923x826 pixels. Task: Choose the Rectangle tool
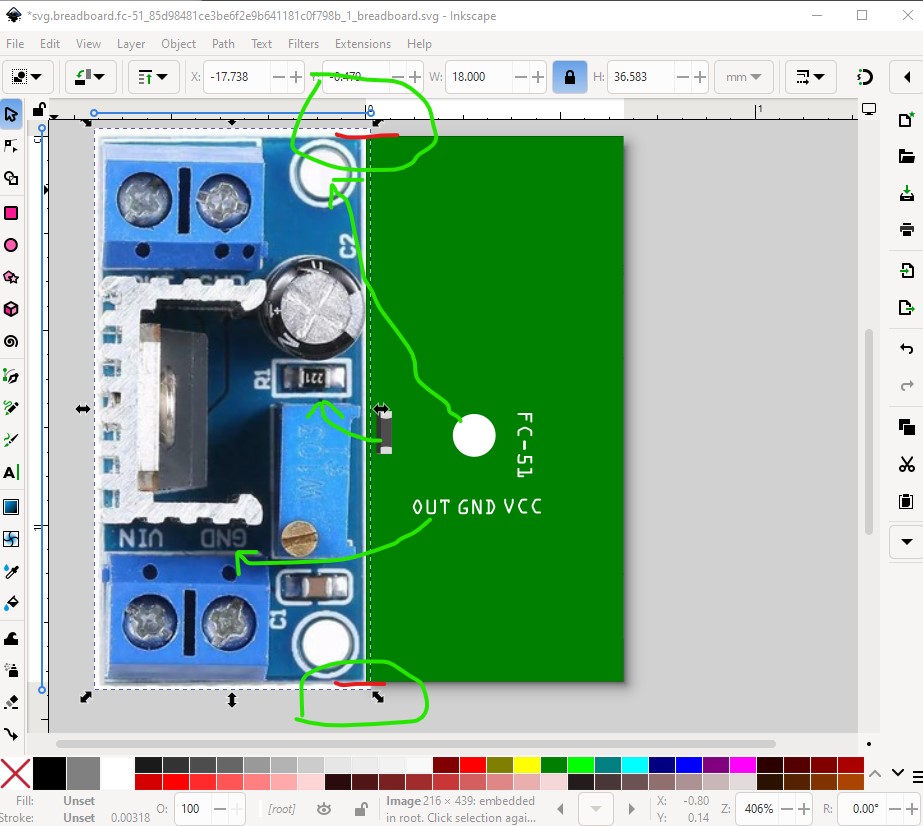(11, 213)
